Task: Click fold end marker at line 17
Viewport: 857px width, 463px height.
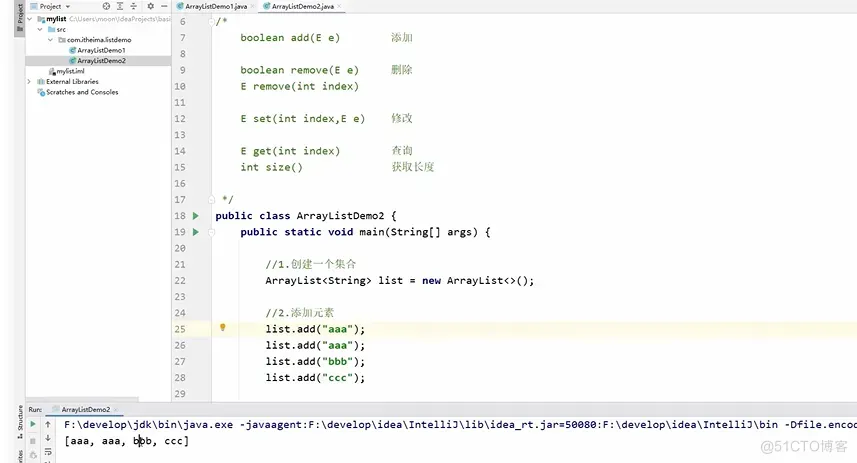Action: [212, 200]
